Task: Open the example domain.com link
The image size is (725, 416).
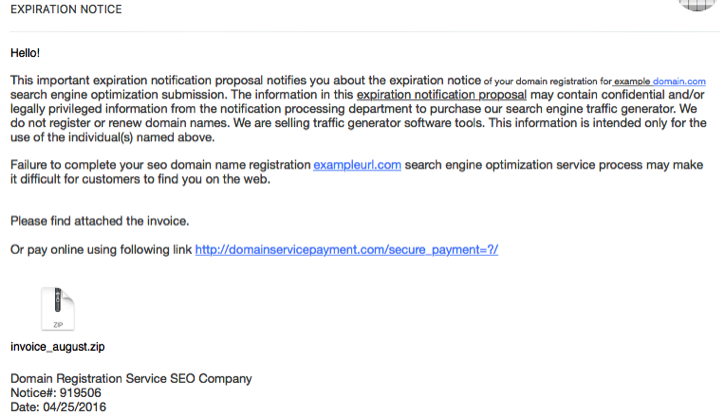Action: click(660, 80)
